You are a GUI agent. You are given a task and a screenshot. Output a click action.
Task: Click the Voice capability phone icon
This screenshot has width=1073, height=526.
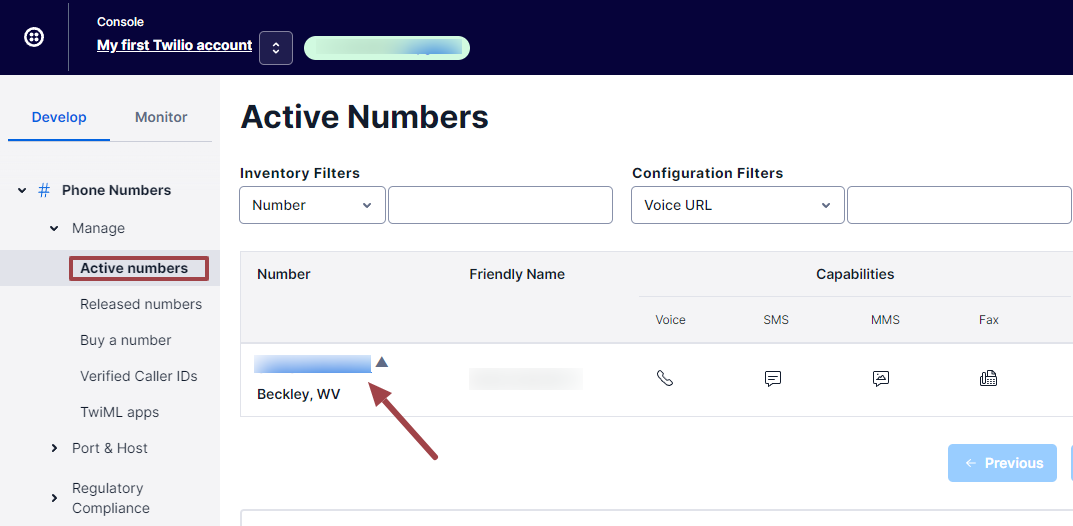click(x=664, y=378)
